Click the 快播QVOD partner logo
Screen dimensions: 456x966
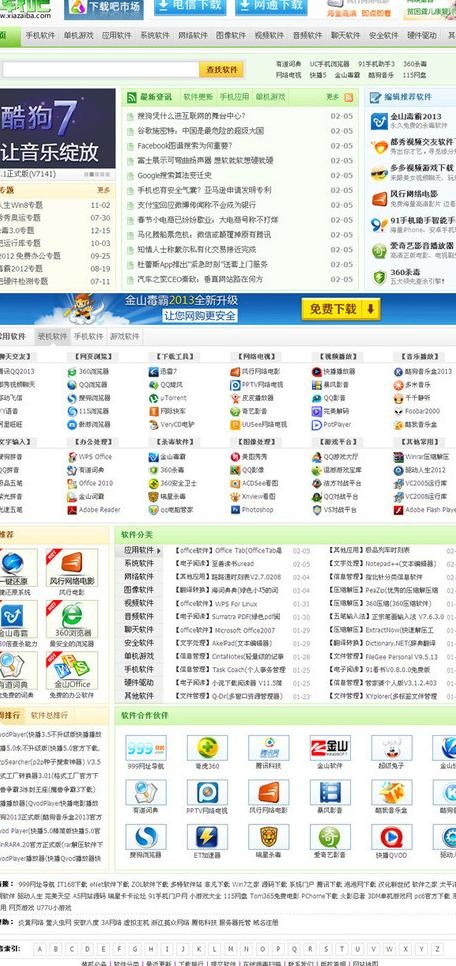coord(392,837)
